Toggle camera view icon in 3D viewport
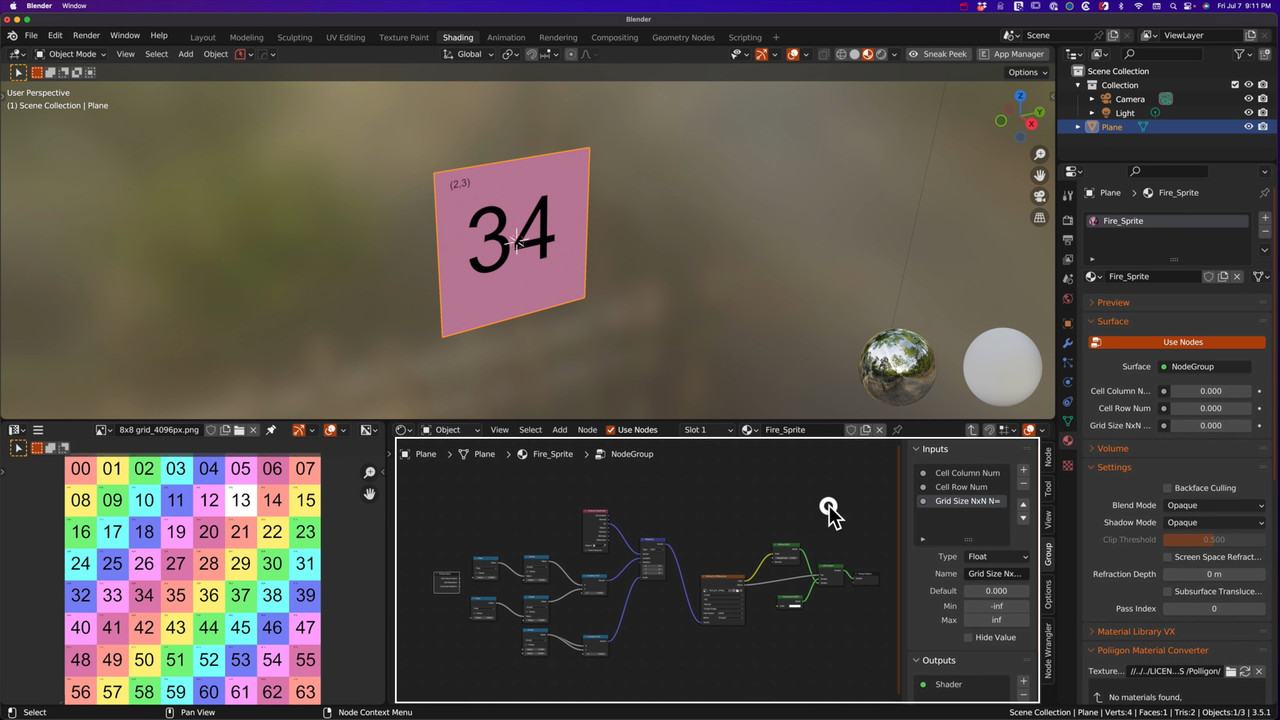 1040,196
